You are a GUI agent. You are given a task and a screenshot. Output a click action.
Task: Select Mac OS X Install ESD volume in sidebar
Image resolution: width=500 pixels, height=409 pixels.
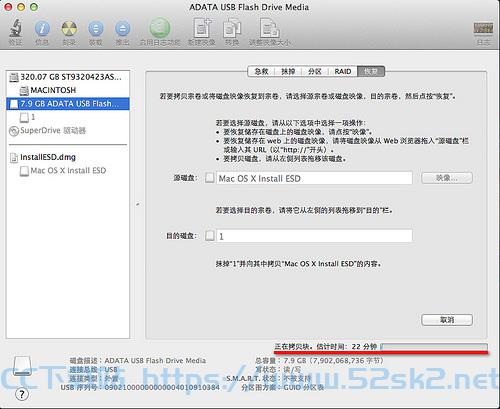pyautogui.click(x=68, y=171)
